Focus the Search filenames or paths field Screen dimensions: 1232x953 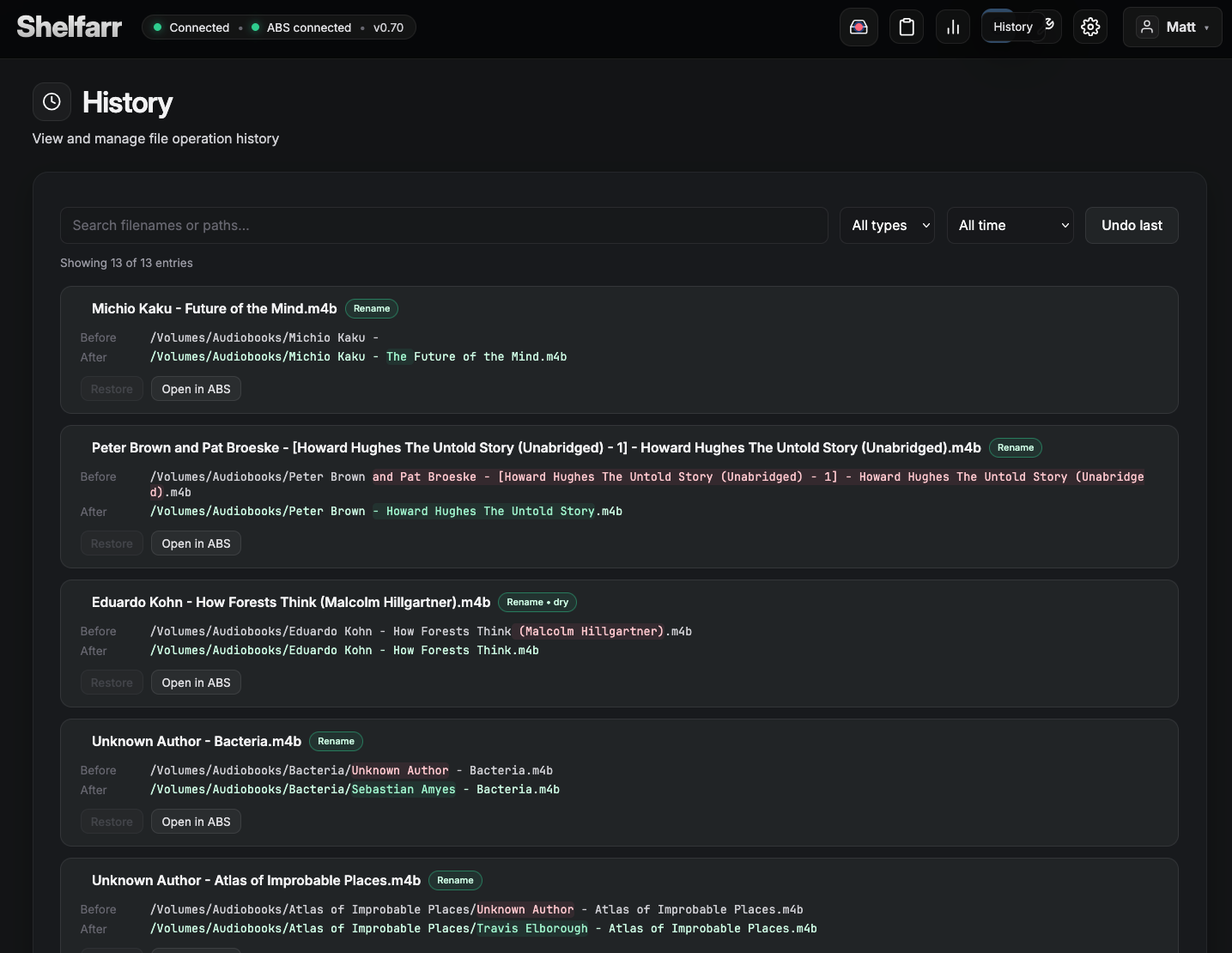(444, 226)
